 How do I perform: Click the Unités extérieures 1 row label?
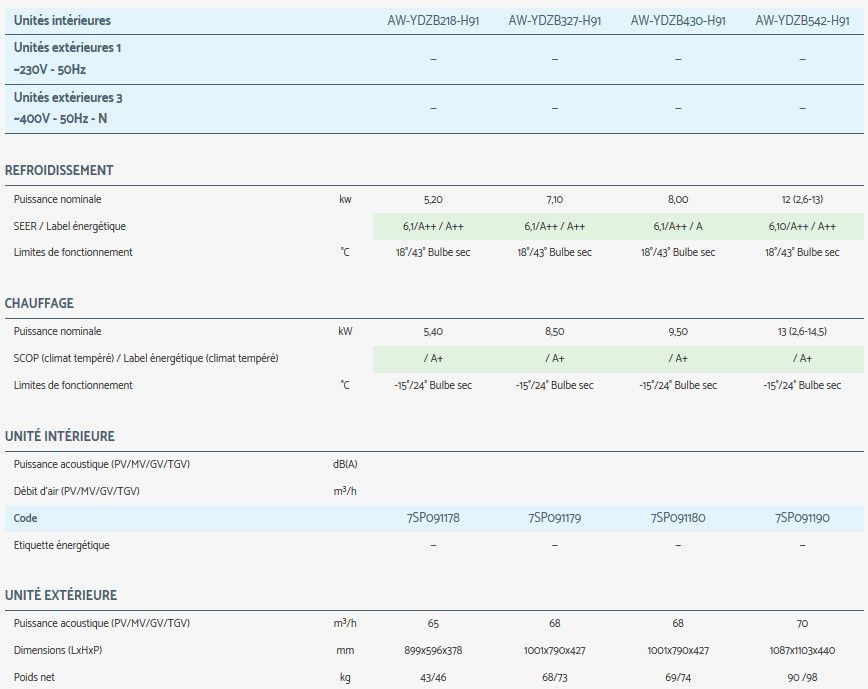click(x=68, y=47)
